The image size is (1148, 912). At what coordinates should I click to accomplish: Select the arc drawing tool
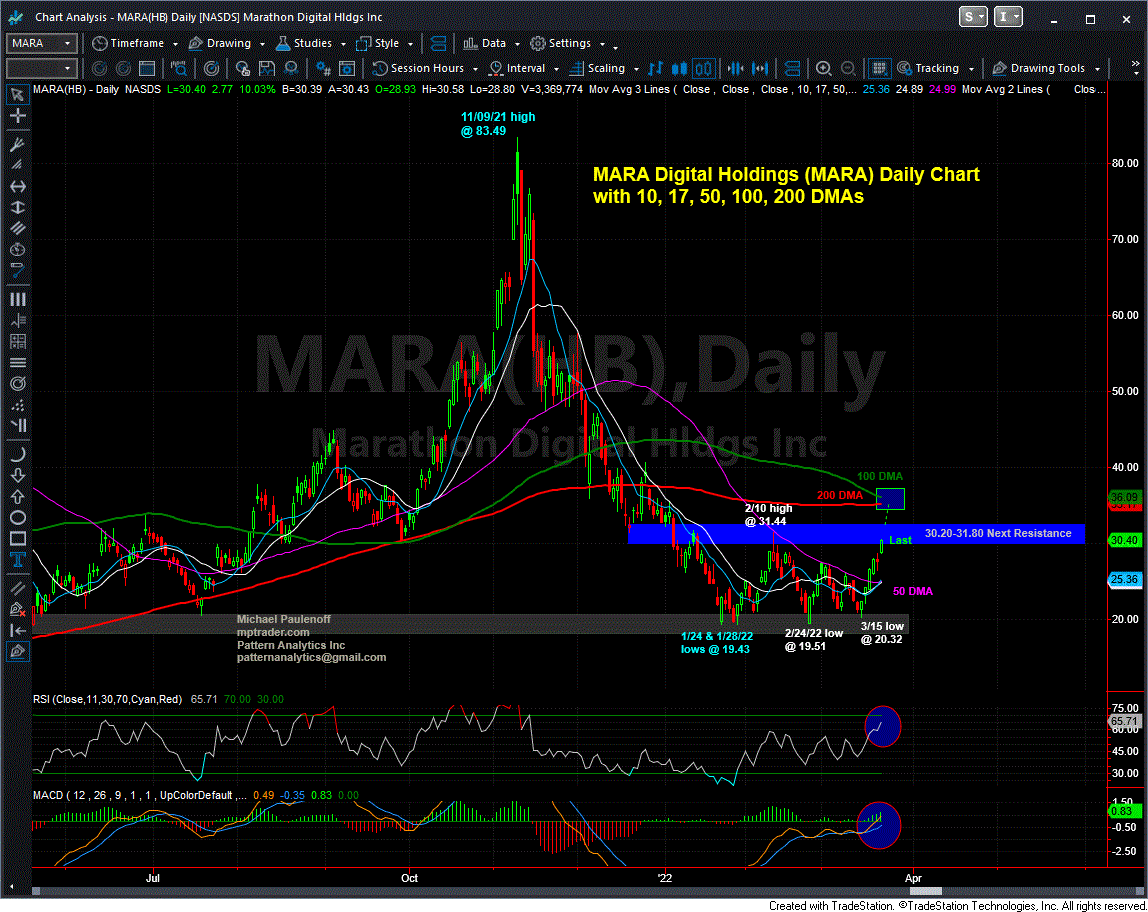point(18,455)
